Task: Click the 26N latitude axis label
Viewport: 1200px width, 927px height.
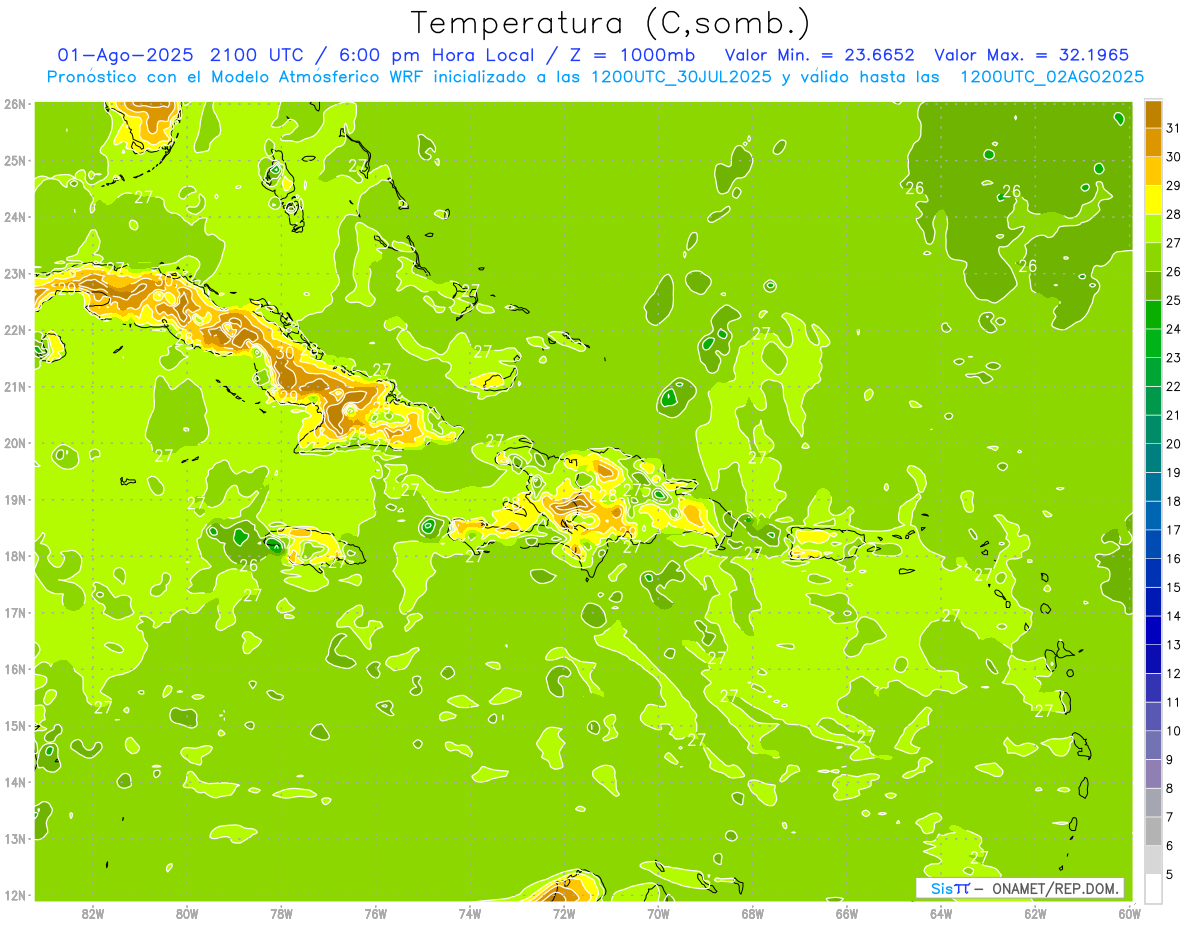Action: pos(15,104)
